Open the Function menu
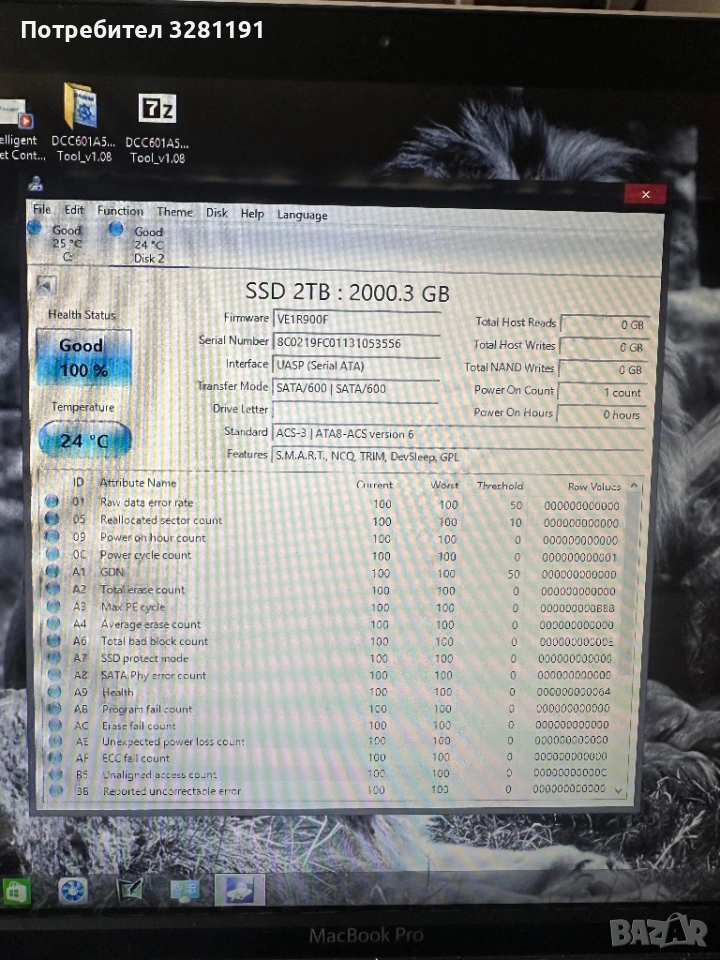 point(120,211)
